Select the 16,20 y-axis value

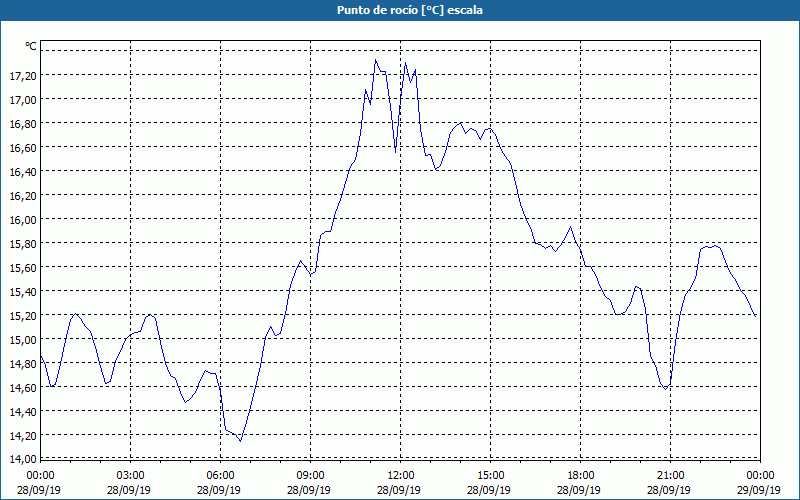(23, 195)
